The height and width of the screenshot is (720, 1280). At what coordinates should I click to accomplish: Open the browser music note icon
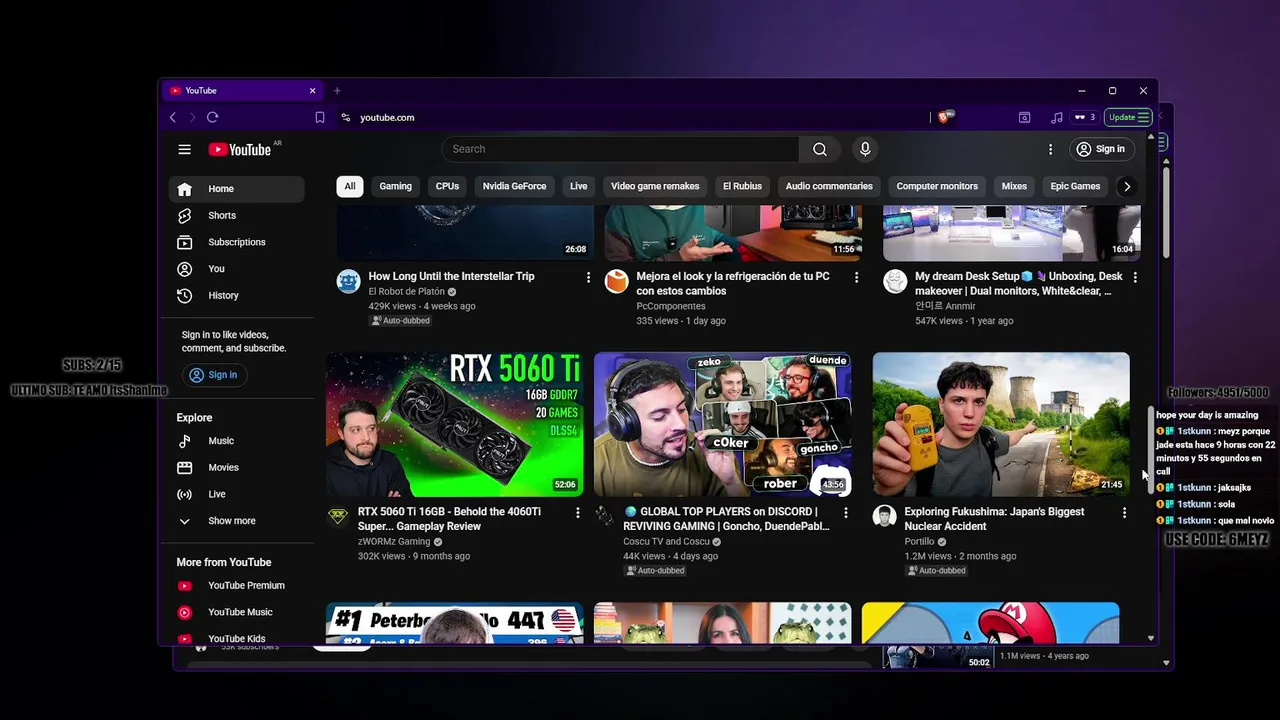click(1057, 117)
